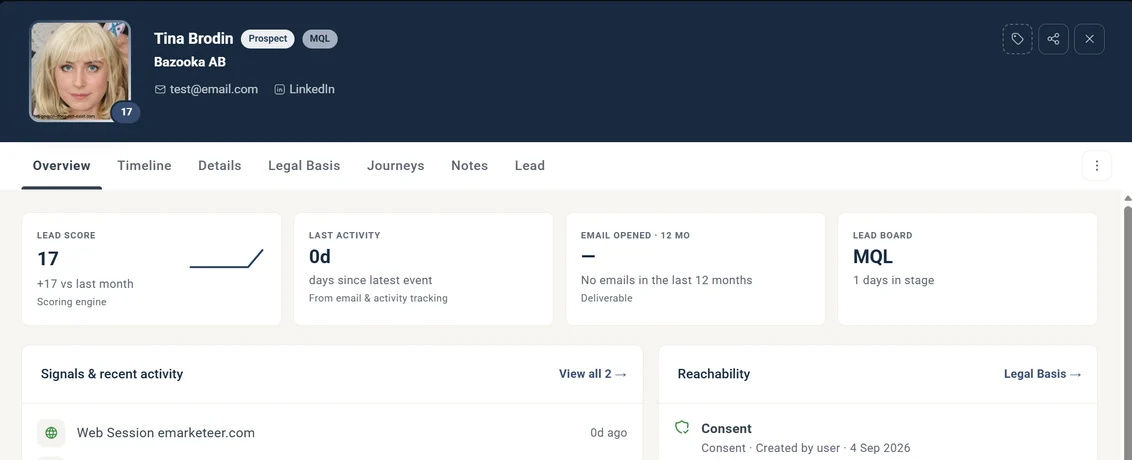Open the Timeline tab
This screenshot has width=1132, height=460.
(144, 165)
